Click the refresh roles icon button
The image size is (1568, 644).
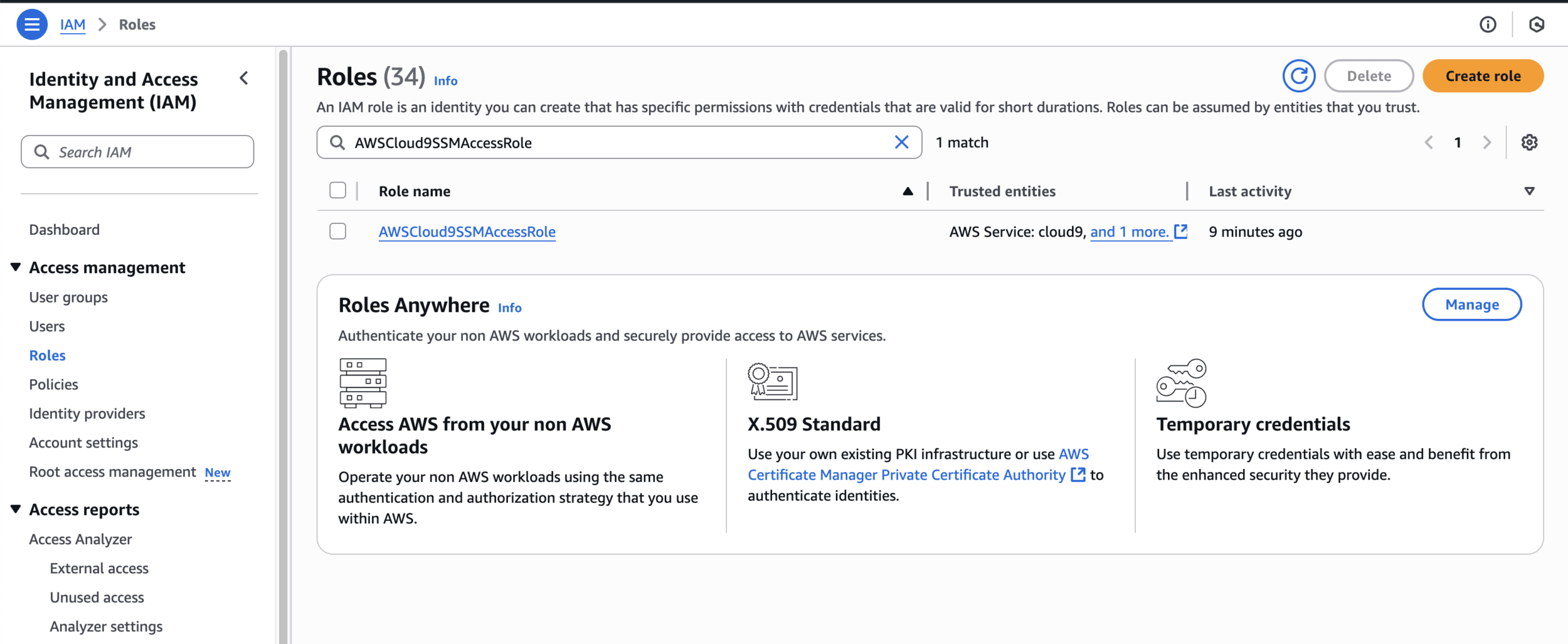point(1298,76)
